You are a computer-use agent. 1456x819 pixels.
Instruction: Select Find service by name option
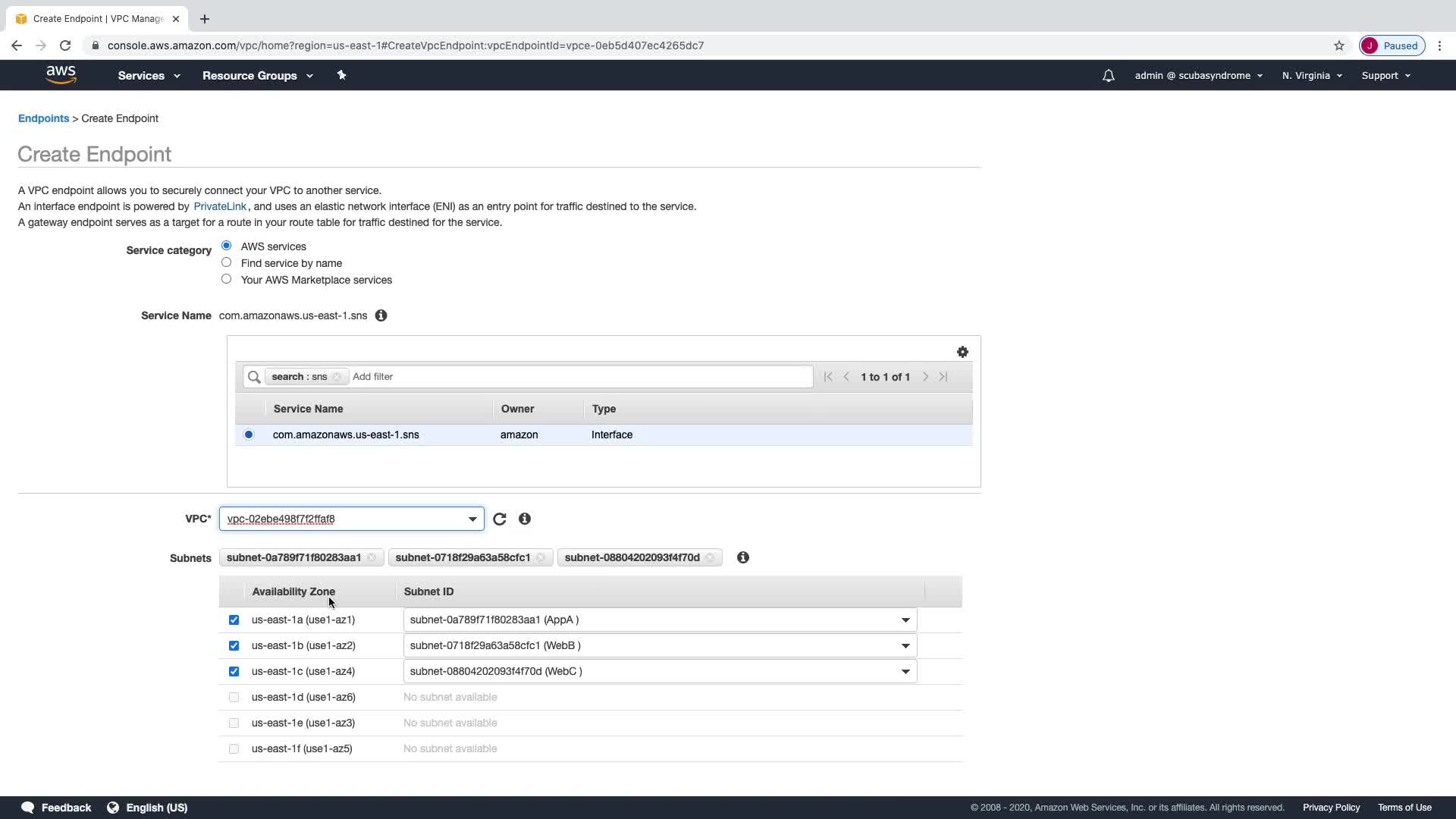pos(226,262)
